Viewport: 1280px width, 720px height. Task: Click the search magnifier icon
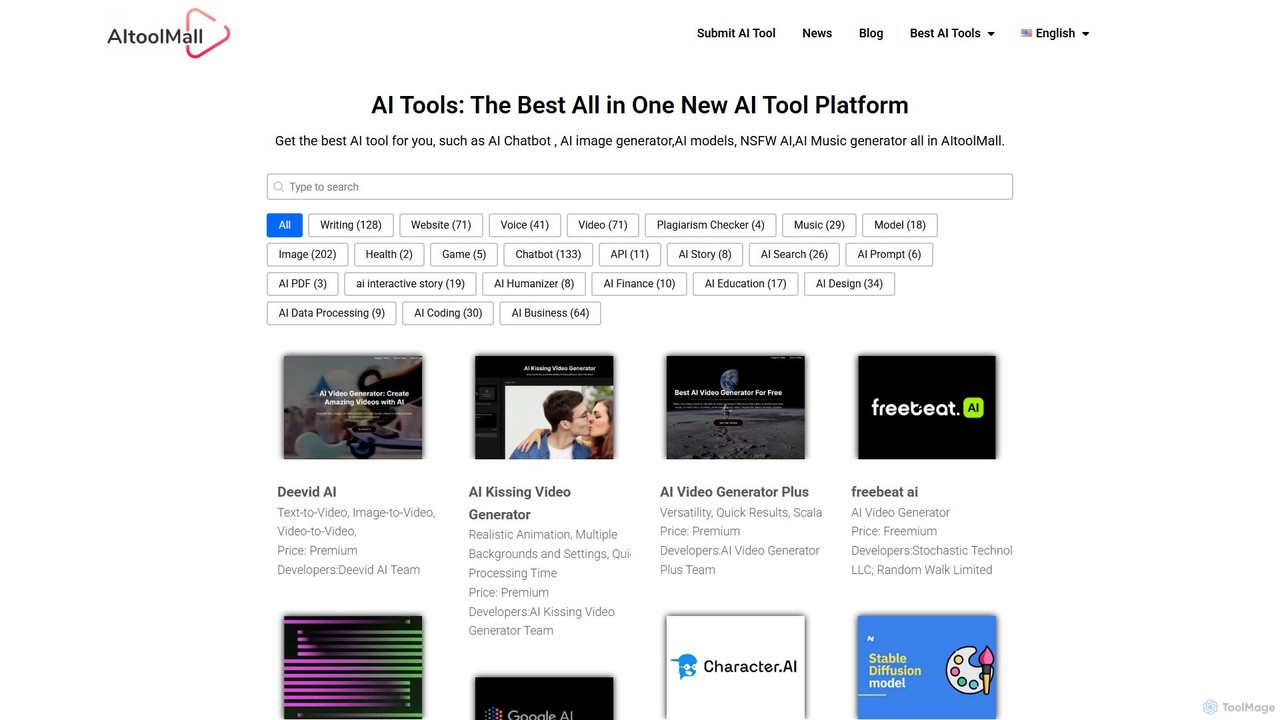279,187
